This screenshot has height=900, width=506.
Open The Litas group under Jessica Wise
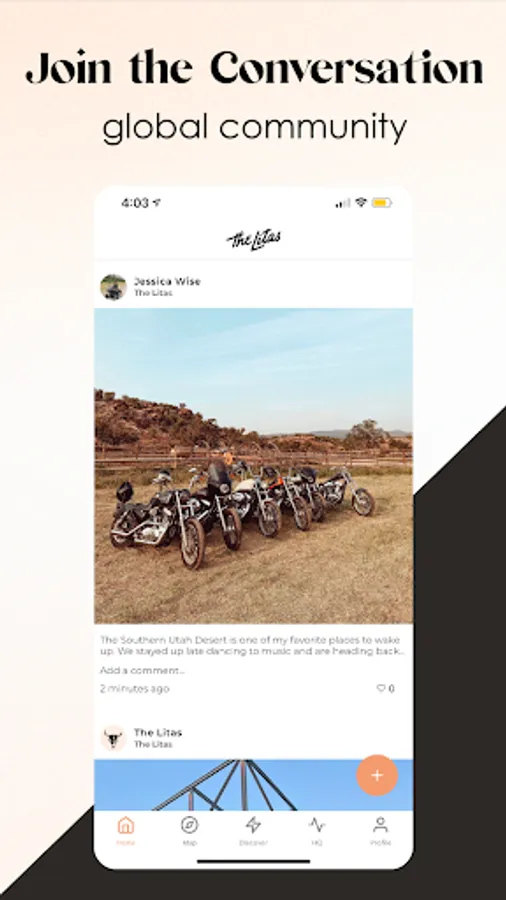(153, 293)
